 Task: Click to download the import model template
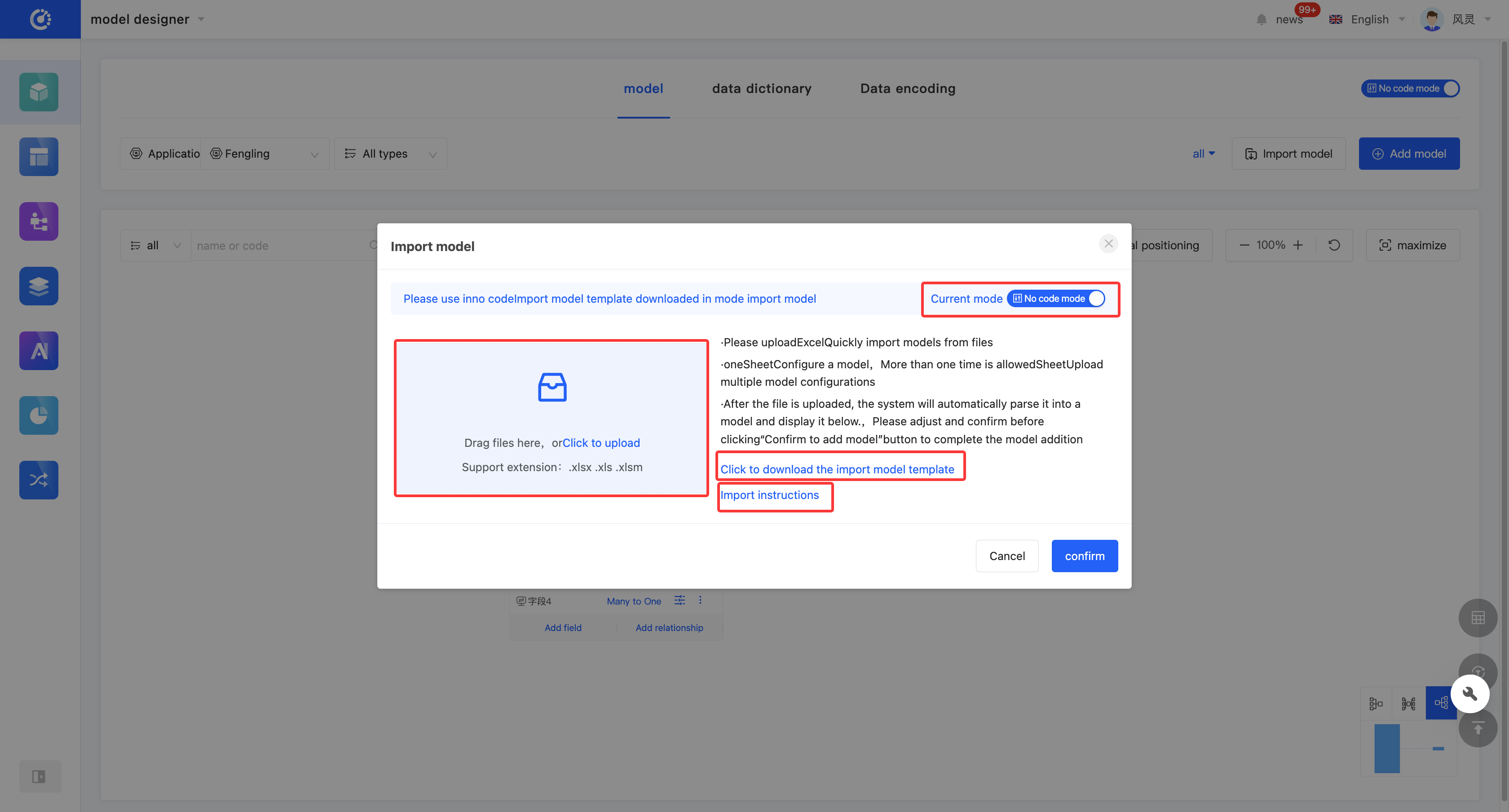[x=837, y=469]
